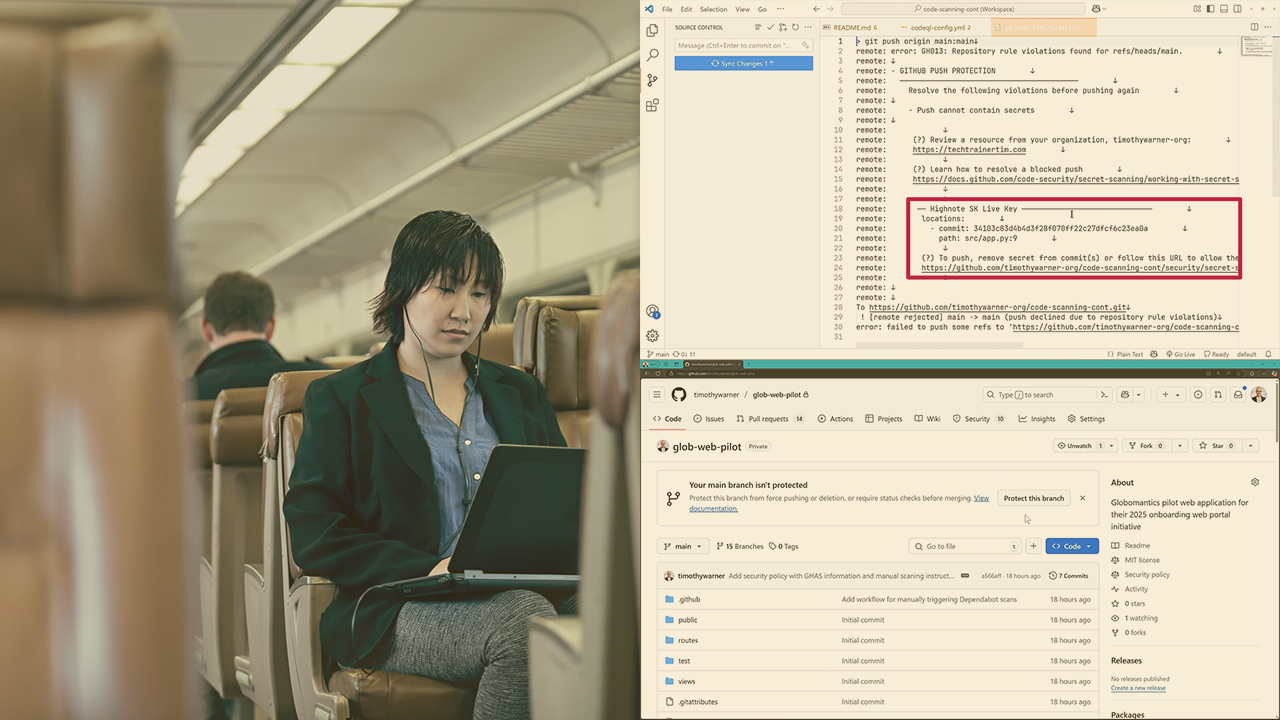The height and width of the screenshot is (720, 1280).
Task: Open the Pull requests repository tab
Action: (x=770, y=419)
